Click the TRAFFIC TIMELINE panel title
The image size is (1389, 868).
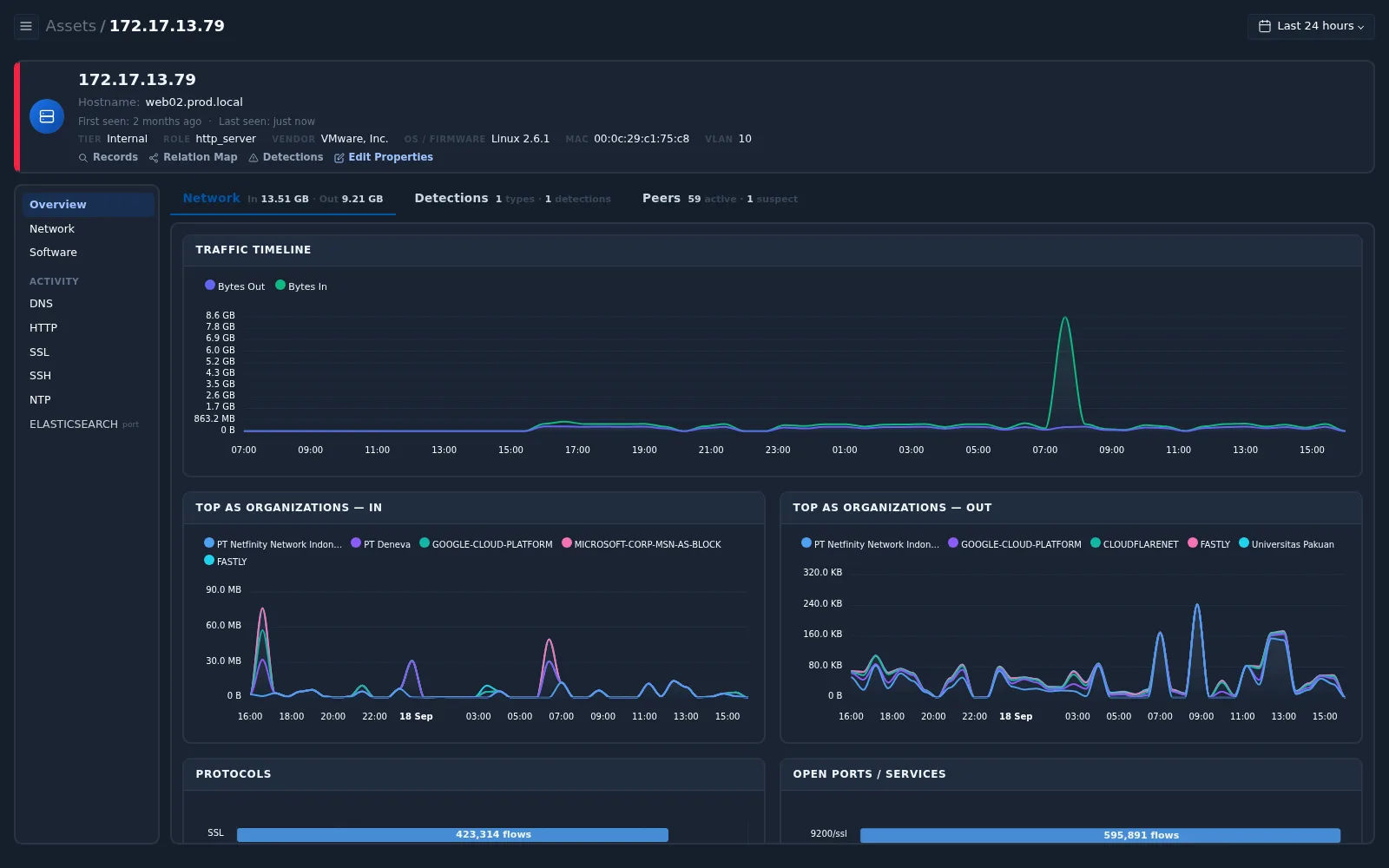tap(253, 250)
